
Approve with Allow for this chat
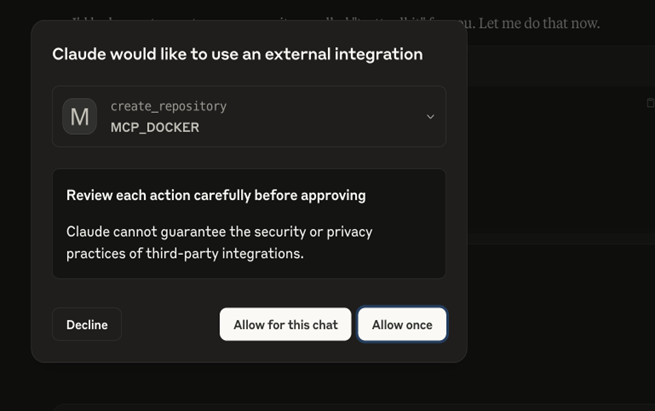pyautogui.click(x=285, y=324)
